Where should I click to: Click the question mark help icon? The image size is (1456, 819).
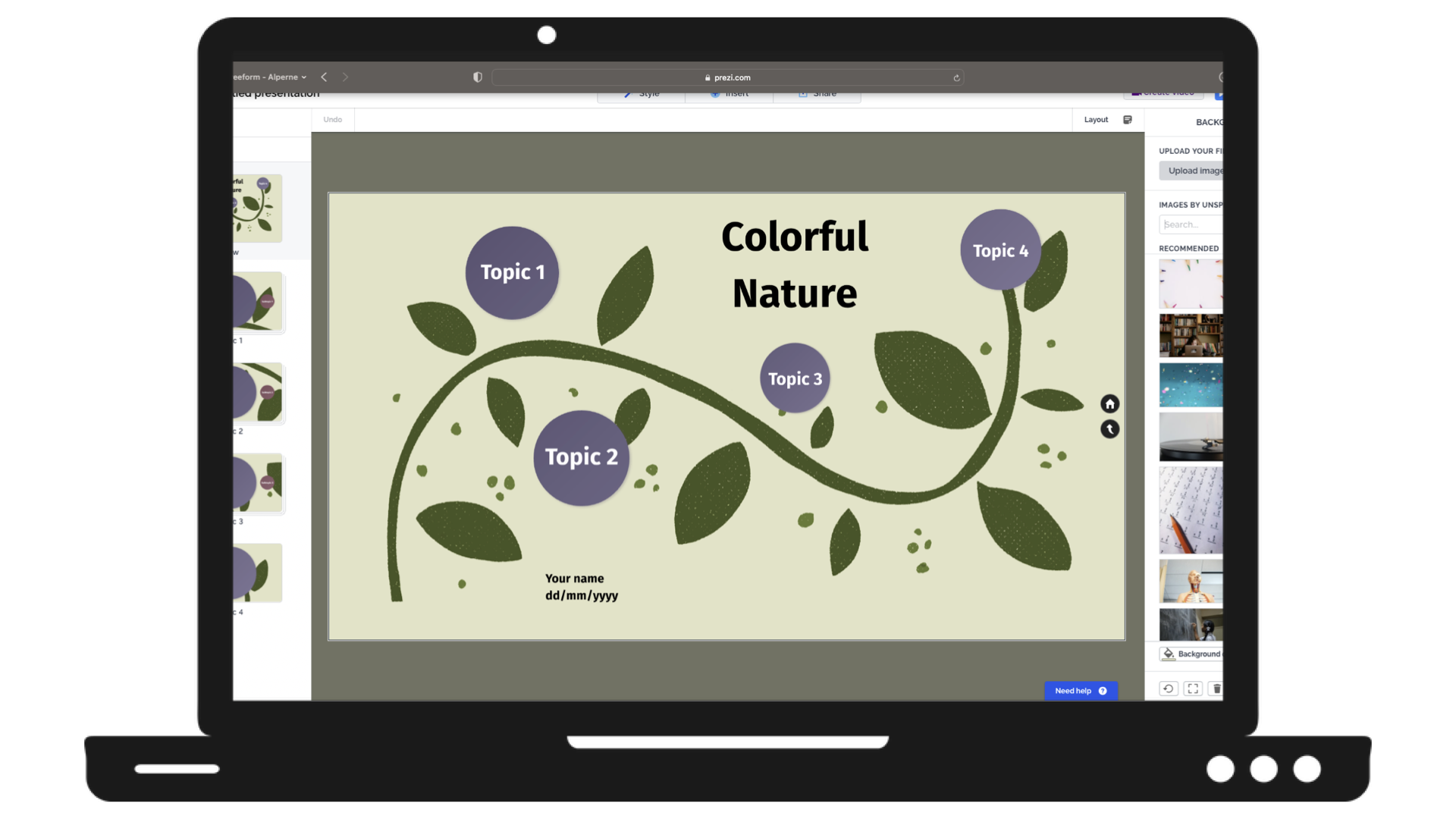(1103, 691)
